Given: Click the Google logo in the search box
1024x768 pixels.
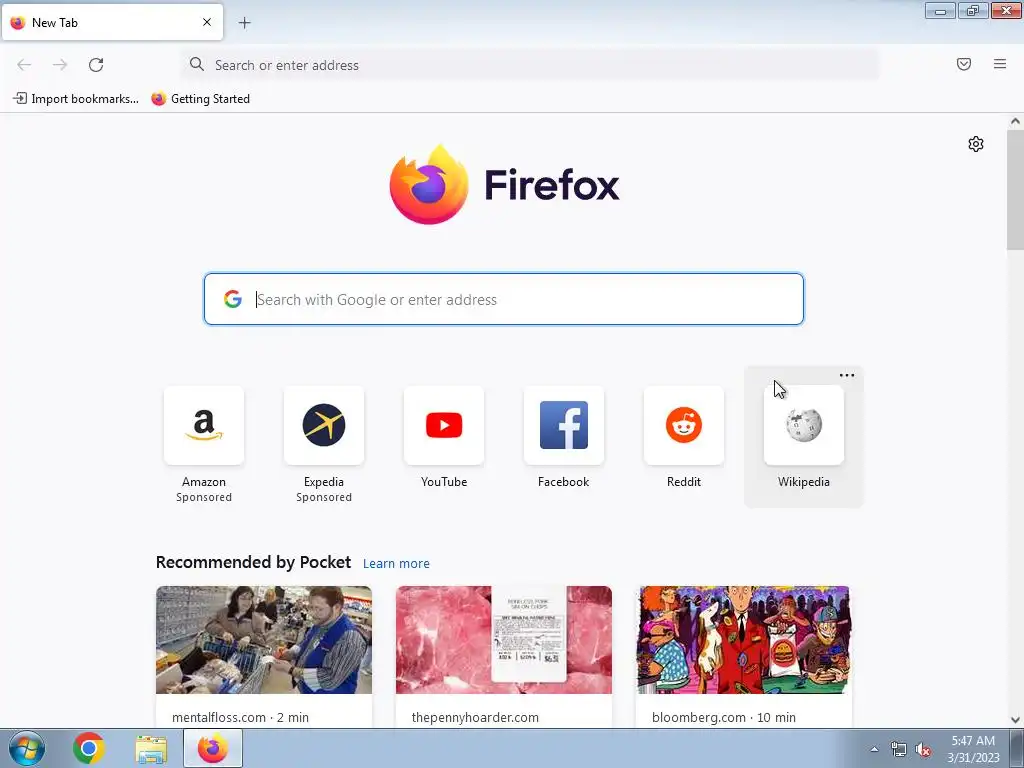Looking at the screenshot, I should point(232,299).
